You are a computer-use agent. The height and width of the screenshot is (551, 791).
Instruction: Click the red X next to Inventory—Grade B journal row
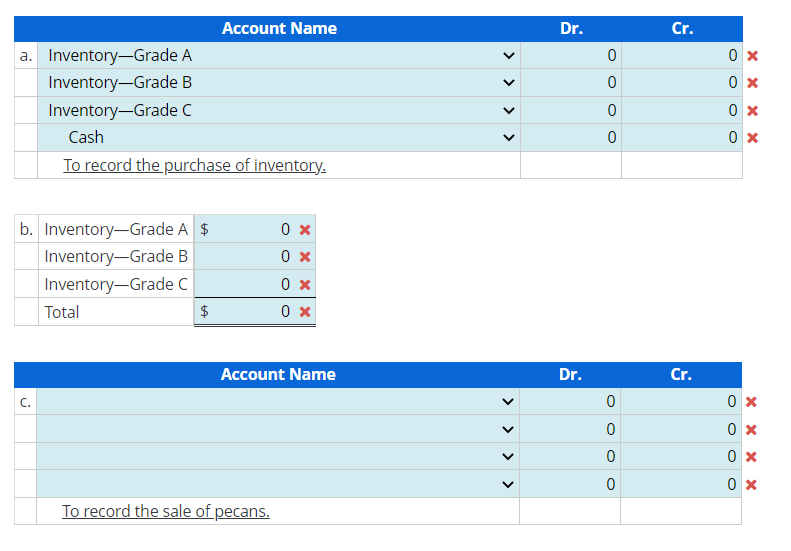tap(753, 83)
